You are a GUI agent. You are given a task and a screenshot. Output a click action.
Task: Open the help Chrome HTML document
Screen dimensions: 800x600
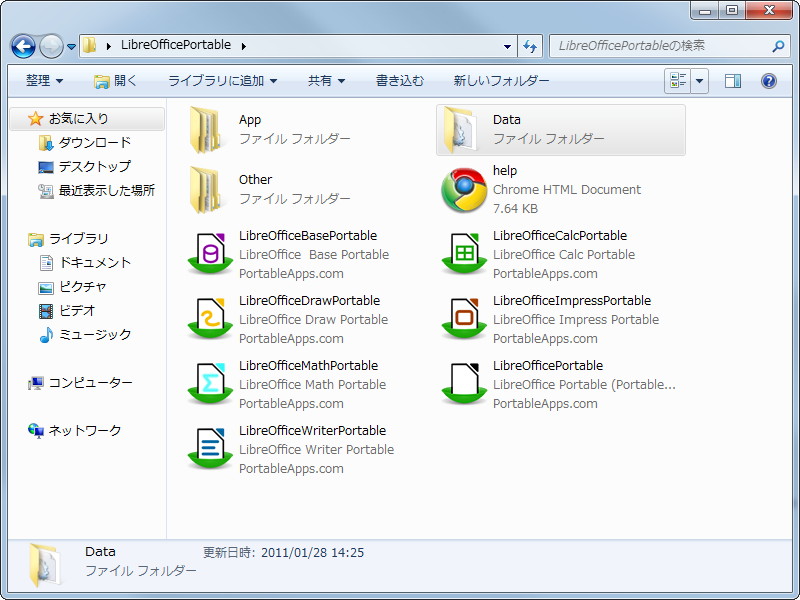point(463,186)
